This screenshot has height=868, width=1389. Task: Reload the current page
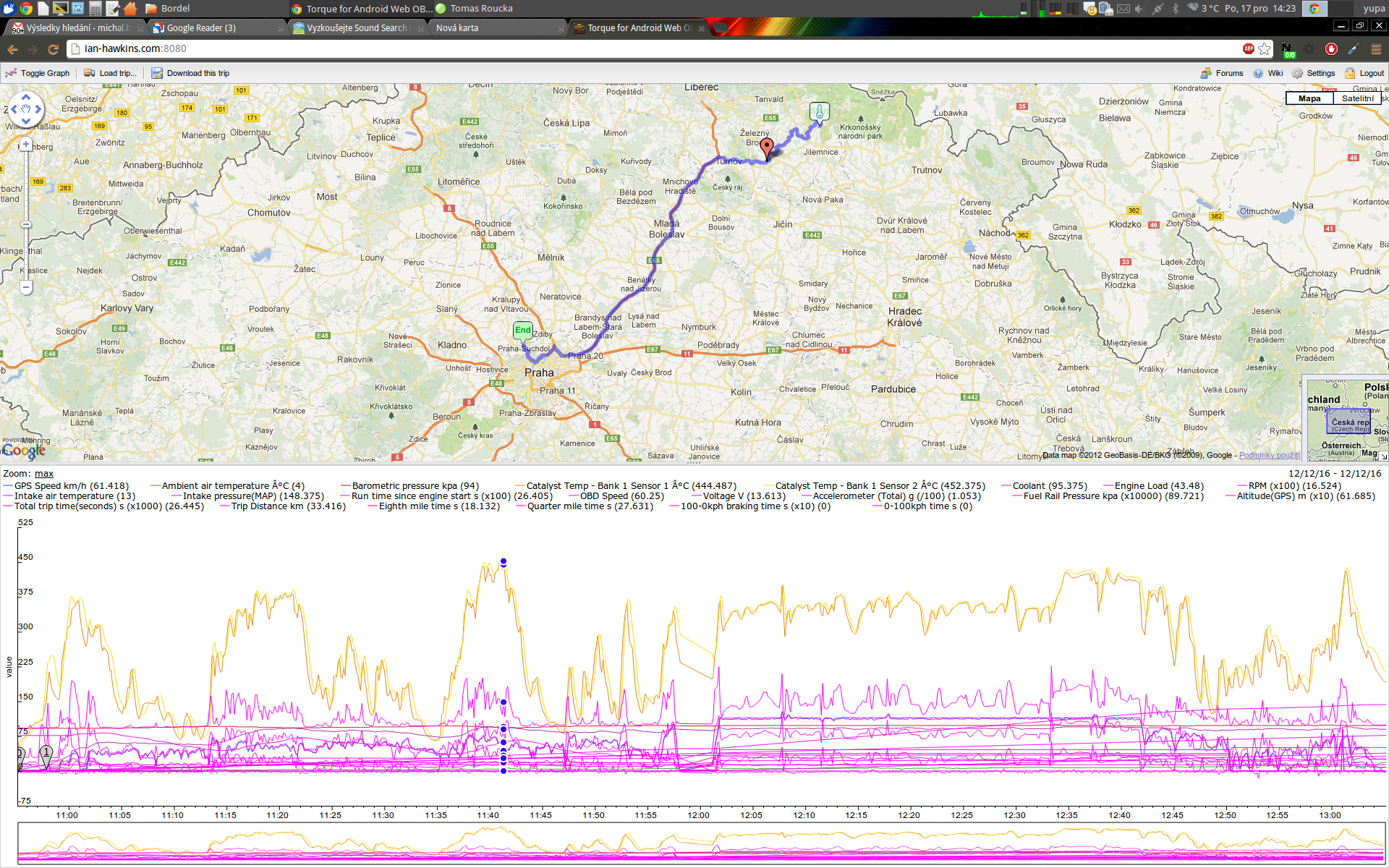pyautogui.click(x=53, y=49)
